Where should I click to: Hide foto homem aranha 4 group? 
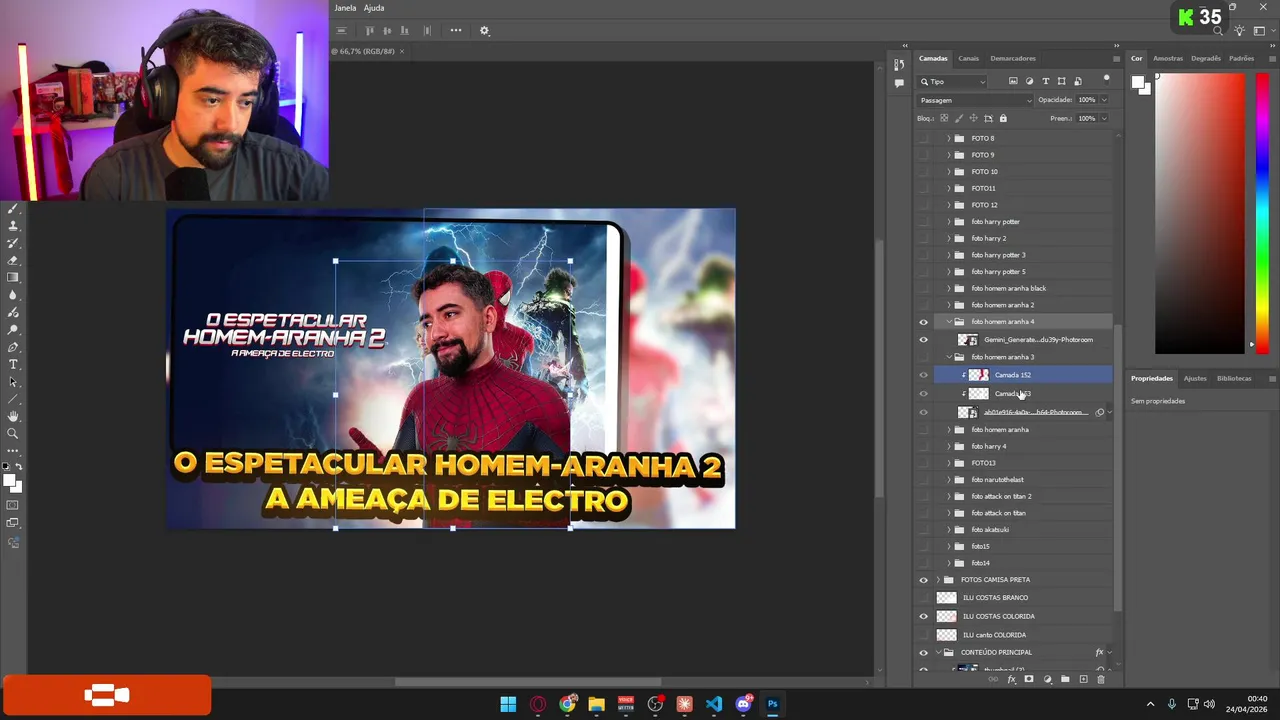[923, 322]
